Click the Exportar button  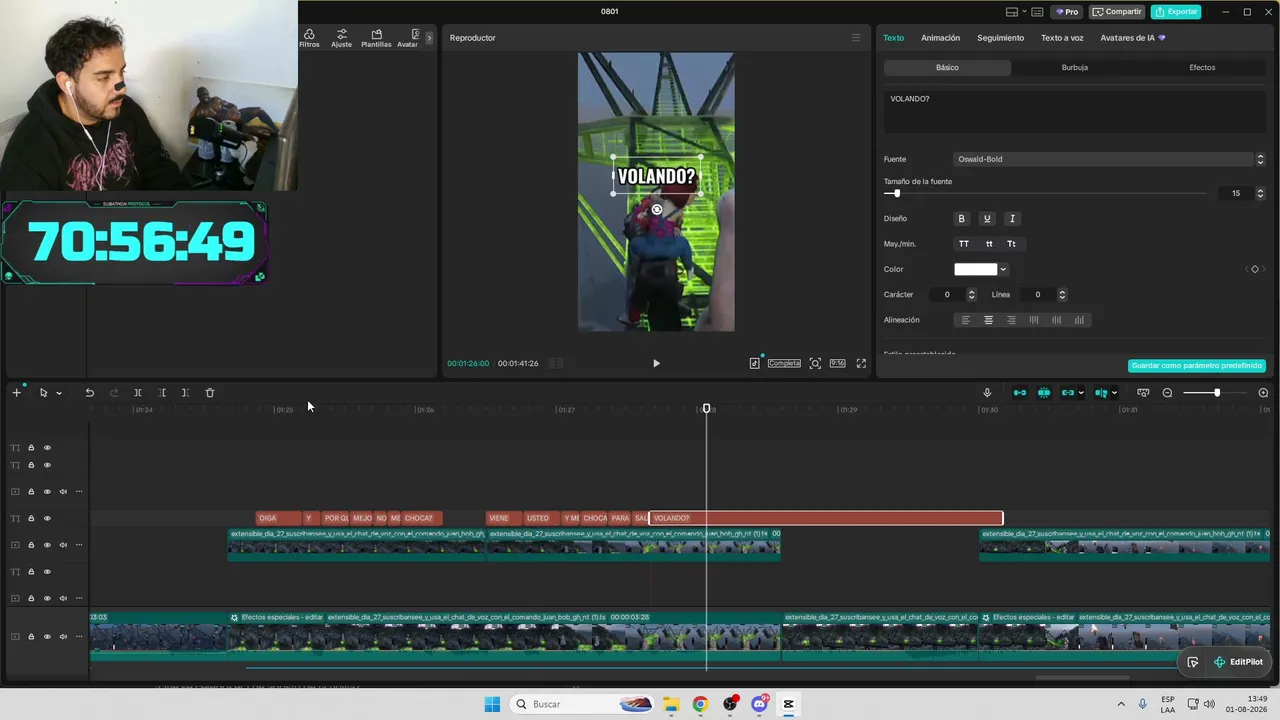pos(1175,12)
